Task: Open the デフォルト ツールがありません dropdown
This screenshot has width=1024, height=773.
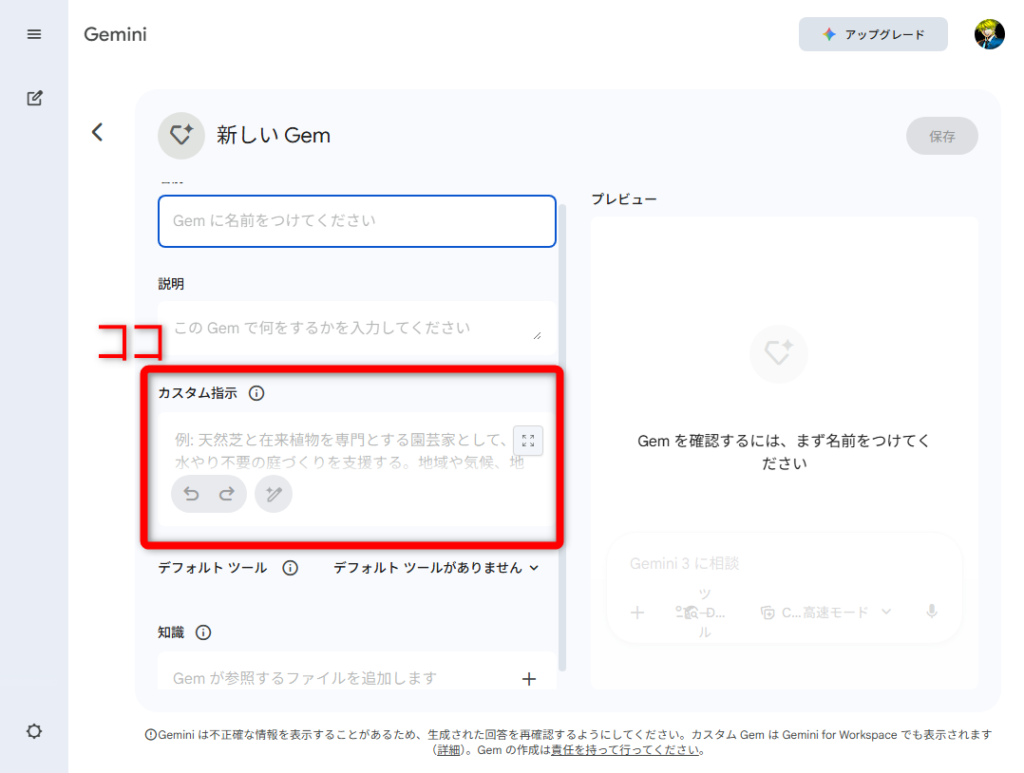Action: pos(436,568)
